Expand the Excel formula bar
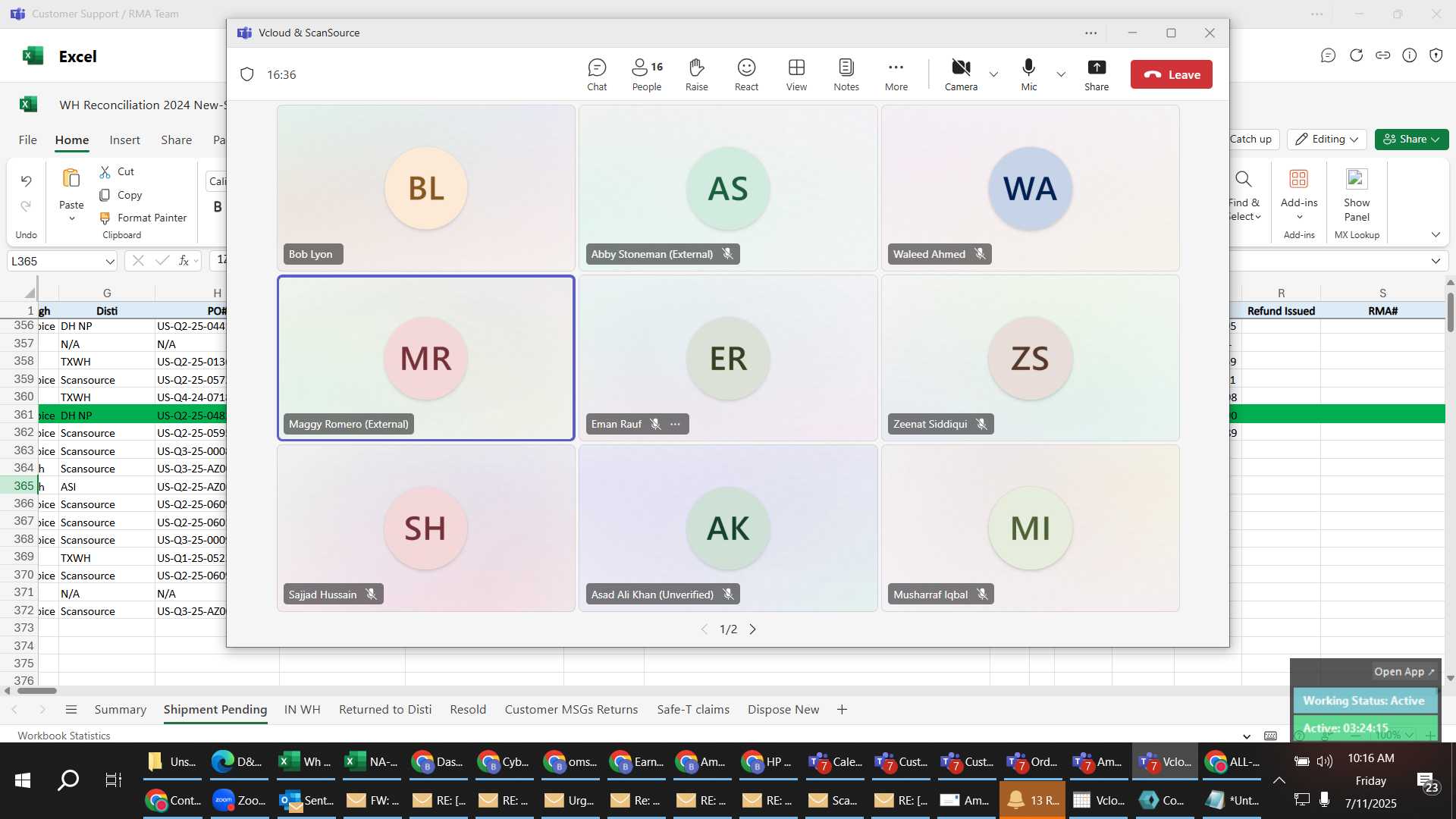1456x819 pixels. pos(1436,261)
